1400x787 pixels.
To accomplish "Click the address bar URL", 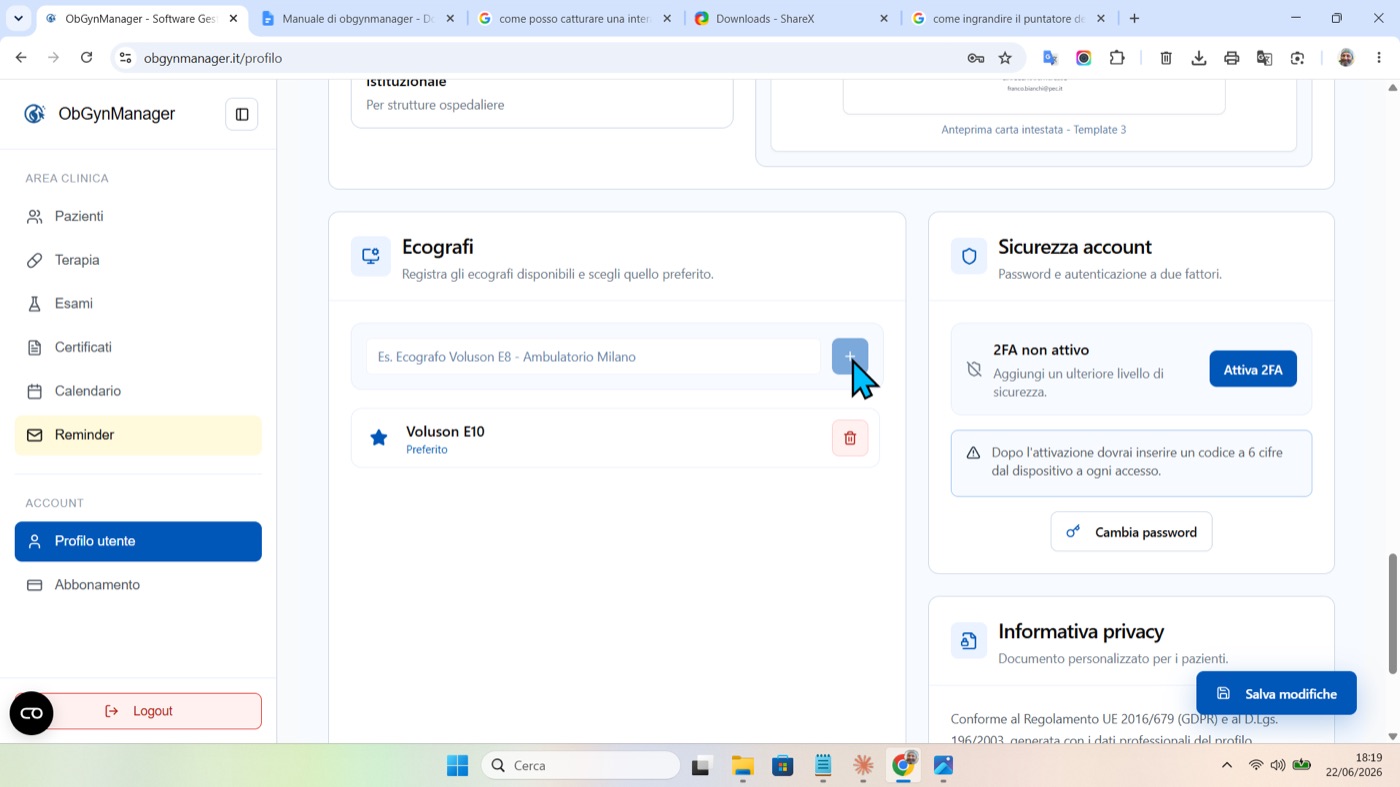I will pyautogui.click(x=213, y=58).
